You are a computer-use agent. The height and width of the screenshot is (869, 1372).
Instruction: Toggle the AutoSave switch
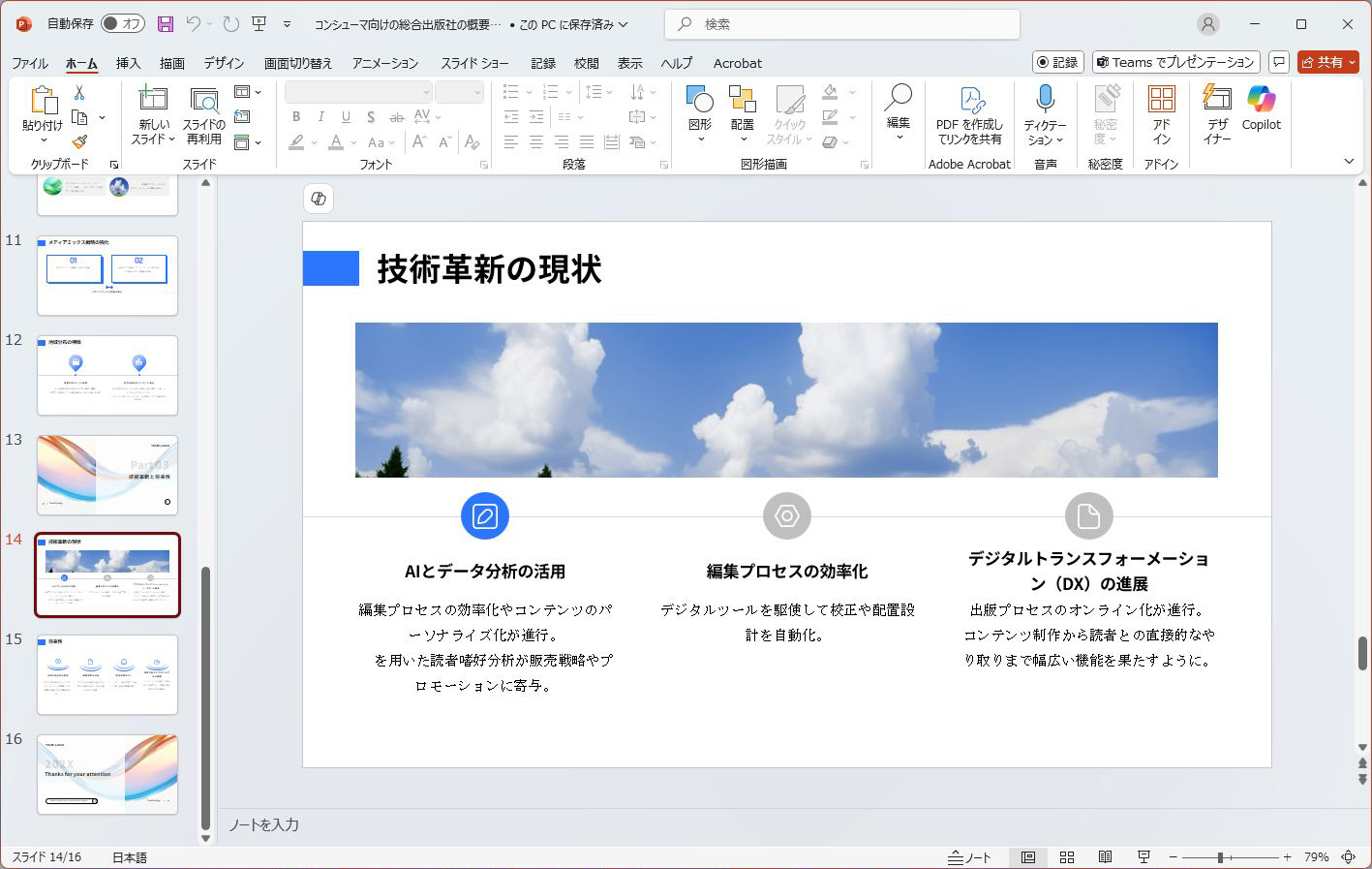pos(123,24)
